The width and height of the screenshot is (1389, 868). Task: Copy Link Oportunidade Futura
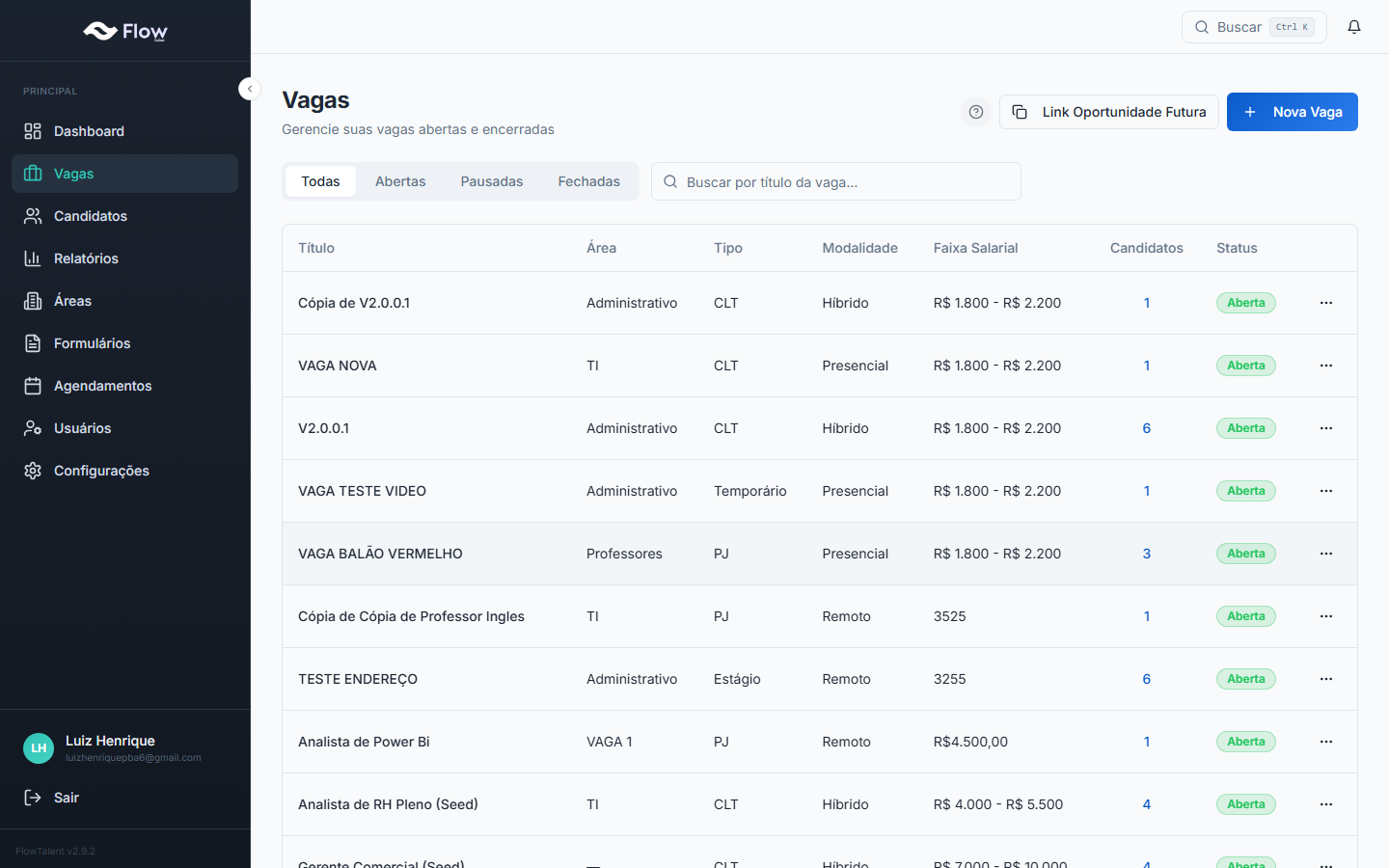1109,112
